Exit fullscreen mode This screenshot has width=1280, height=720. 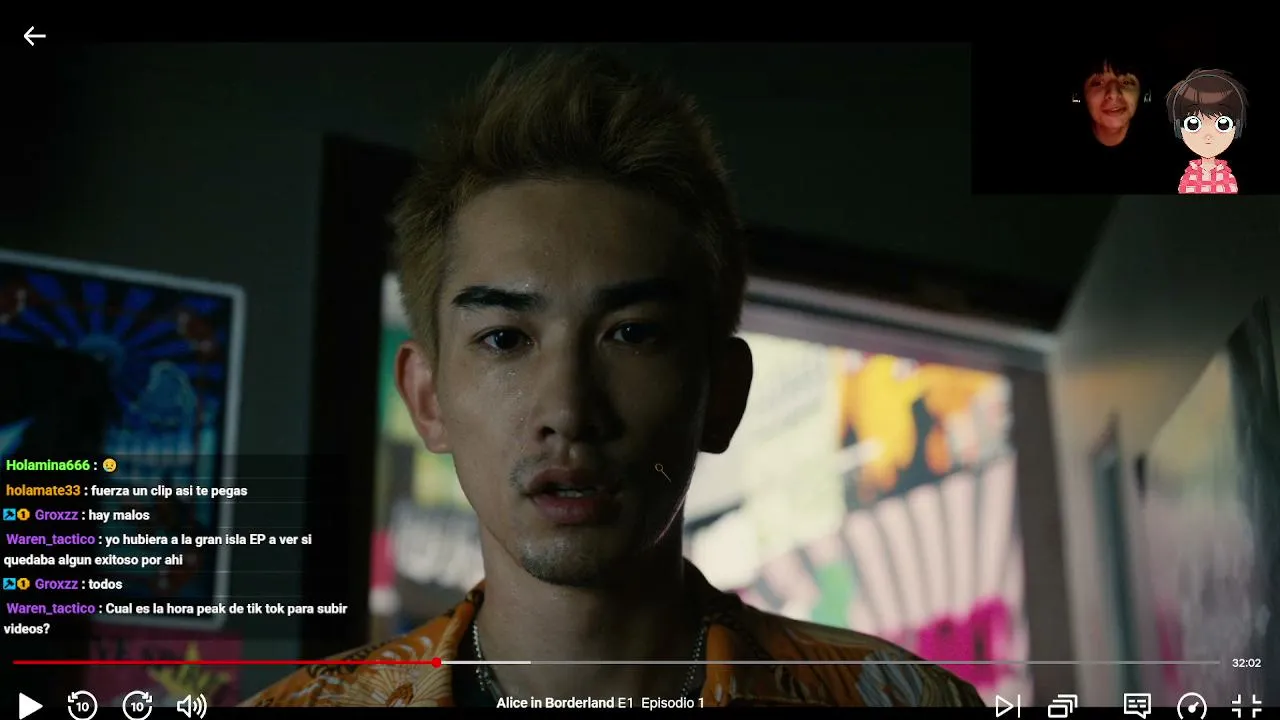pos(1246,705)
